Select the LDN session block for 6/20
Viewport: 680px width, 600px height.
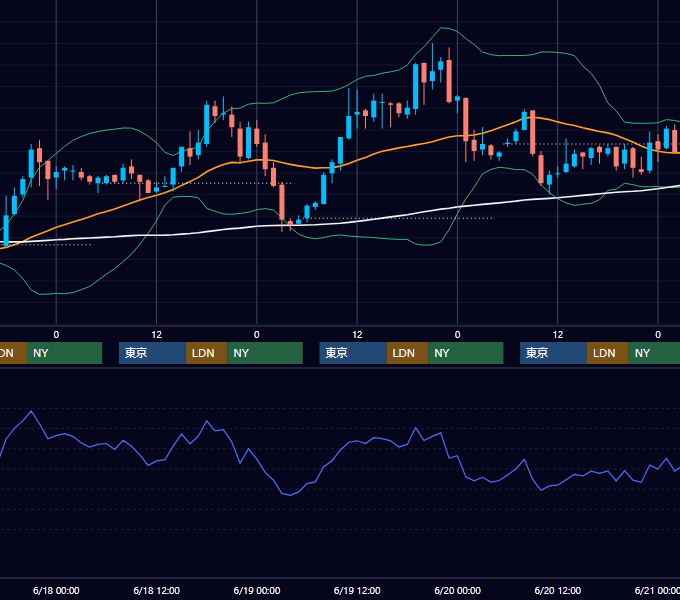pos(608,353)
